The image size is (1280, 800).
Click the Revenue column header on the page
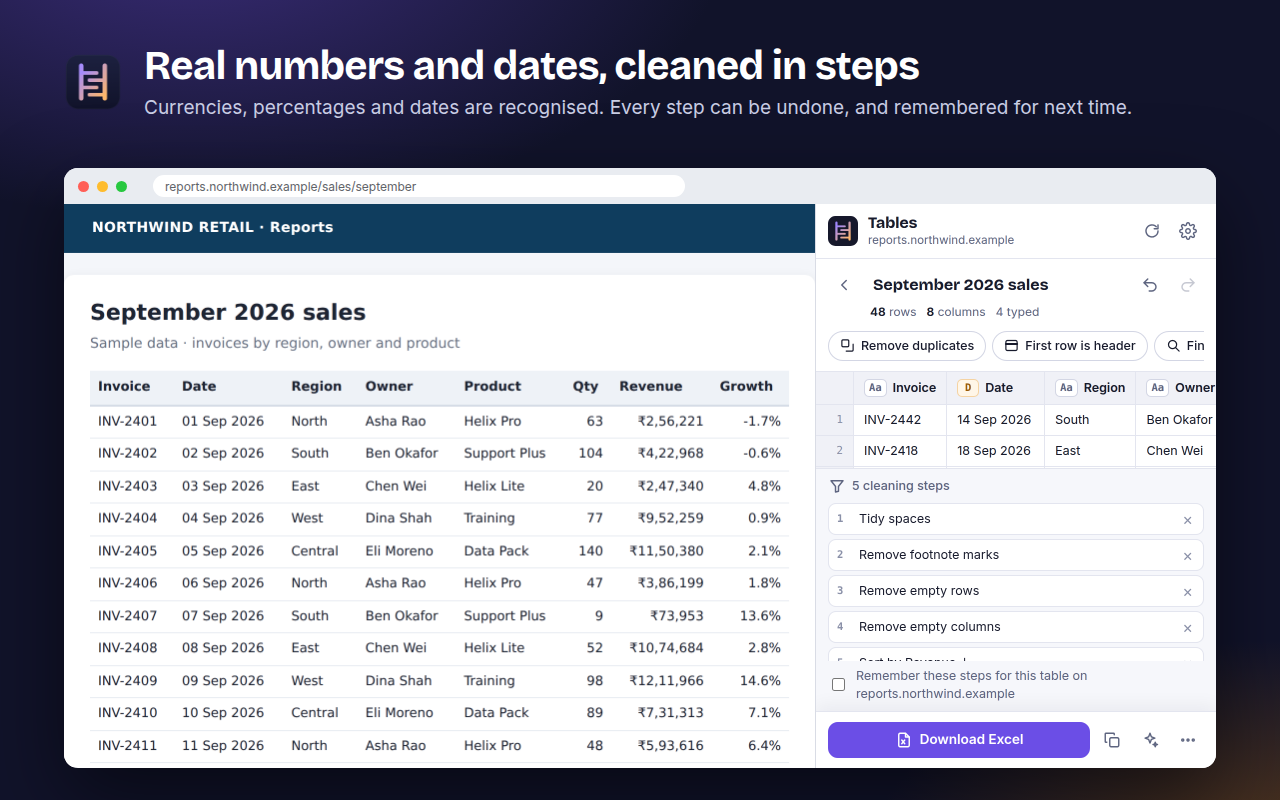[650, 386]
